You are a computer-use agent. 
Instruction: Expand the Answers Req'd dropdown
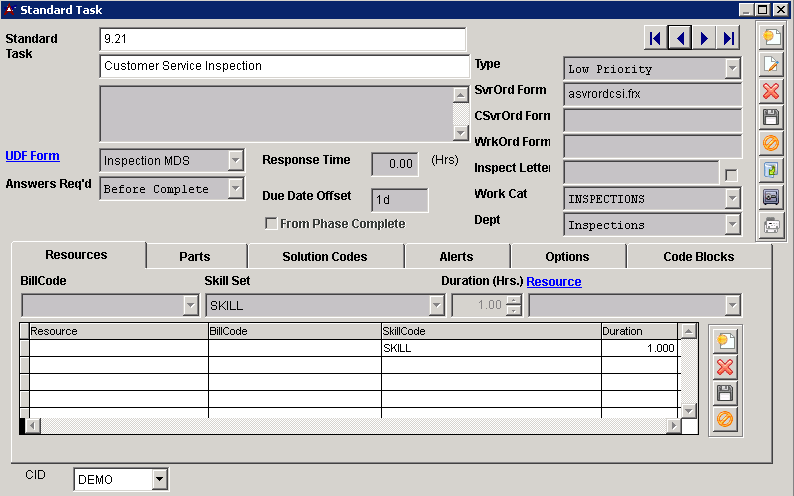[x=235, y=189]
